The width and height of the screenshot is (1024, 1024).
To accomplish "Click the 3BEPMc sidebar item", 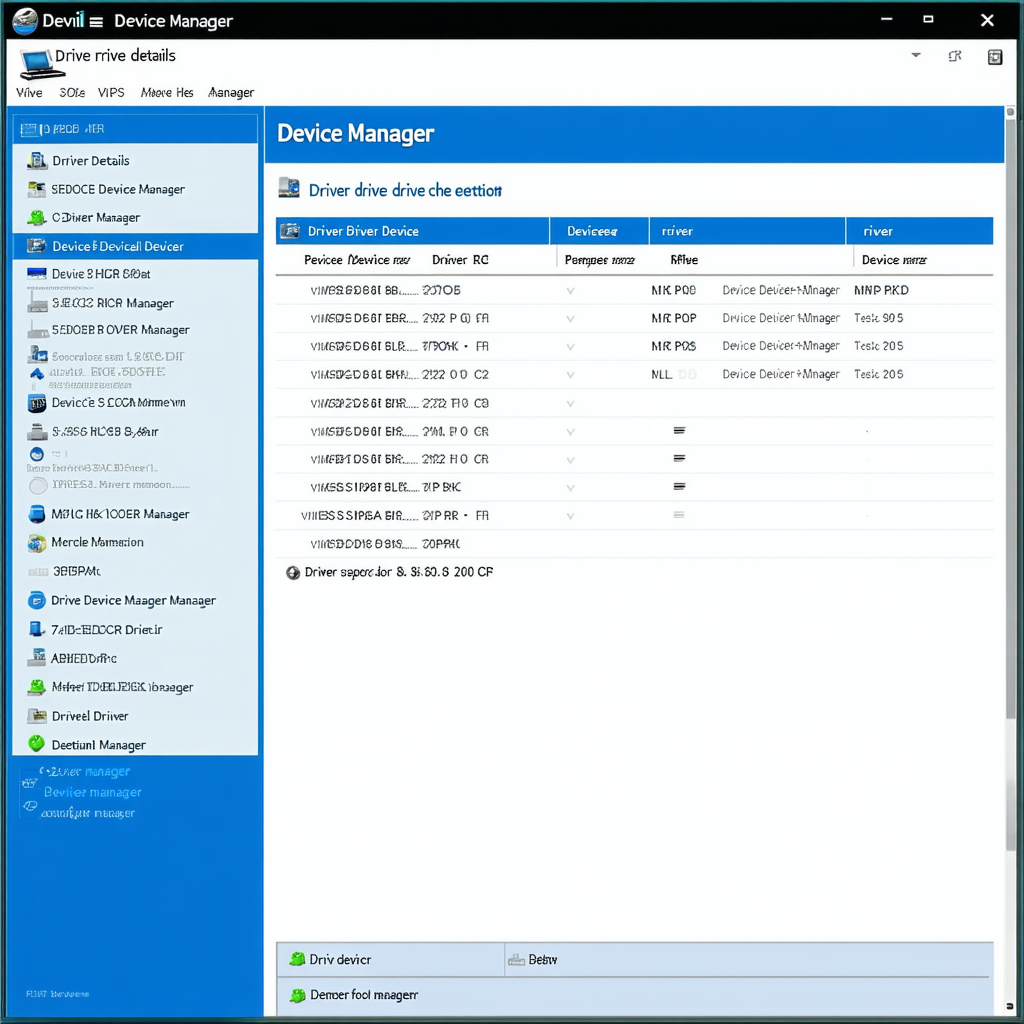I will (135, 571).
